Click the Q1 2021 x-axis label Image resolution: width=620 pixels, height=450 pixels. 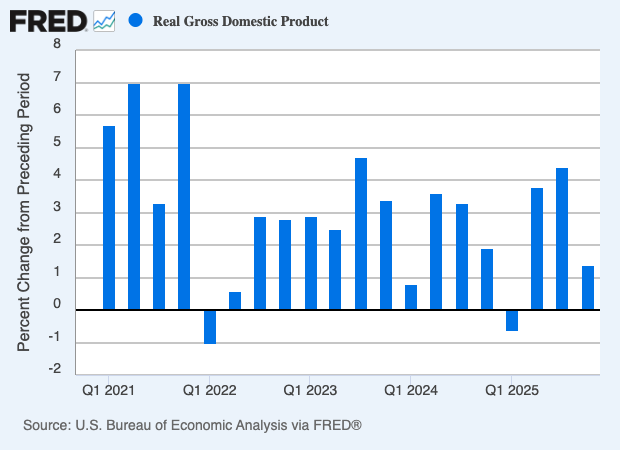tap(109, 388)
